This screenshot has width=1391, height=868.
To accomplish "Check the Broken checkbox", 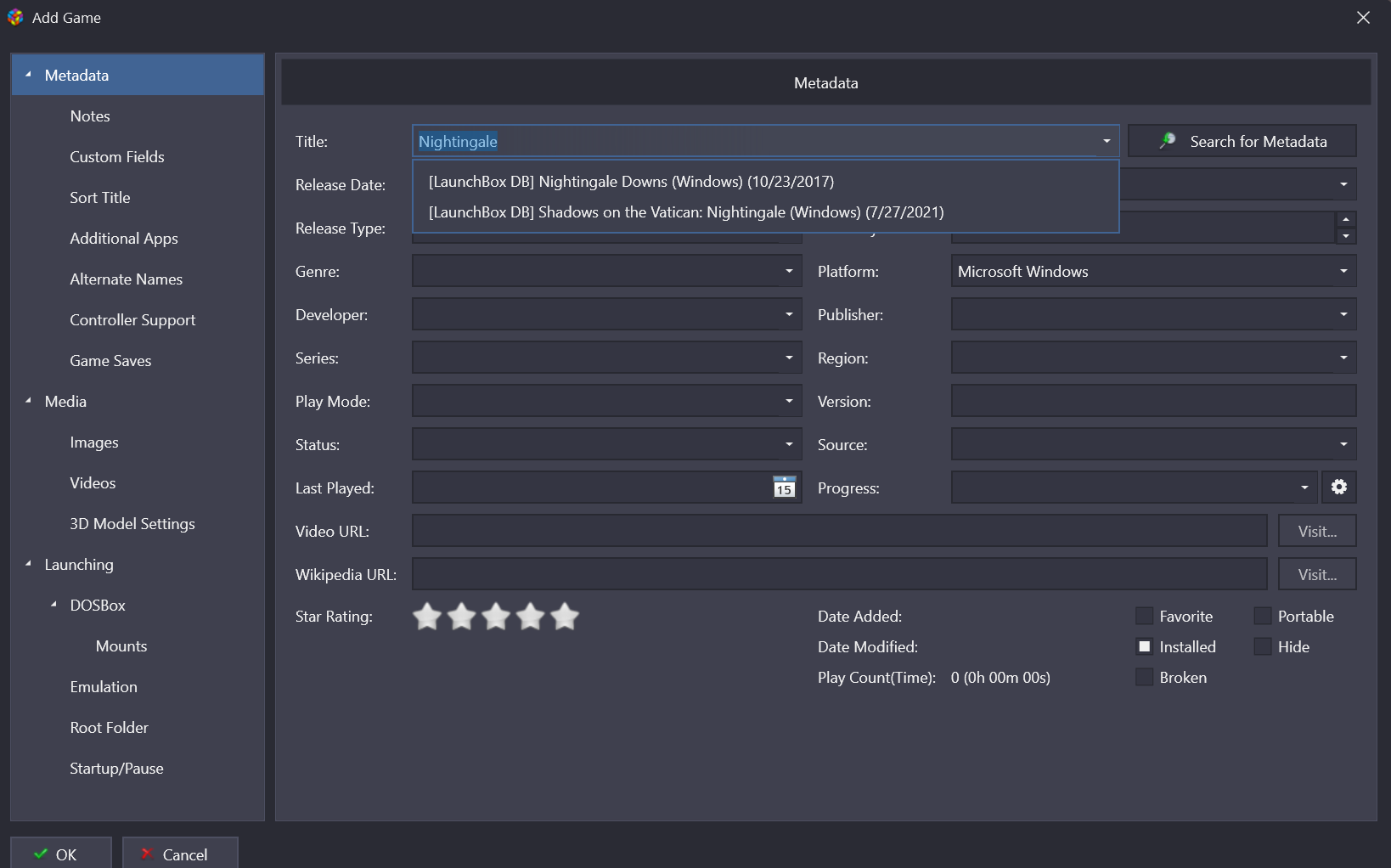I will [x=1145, y=677].
